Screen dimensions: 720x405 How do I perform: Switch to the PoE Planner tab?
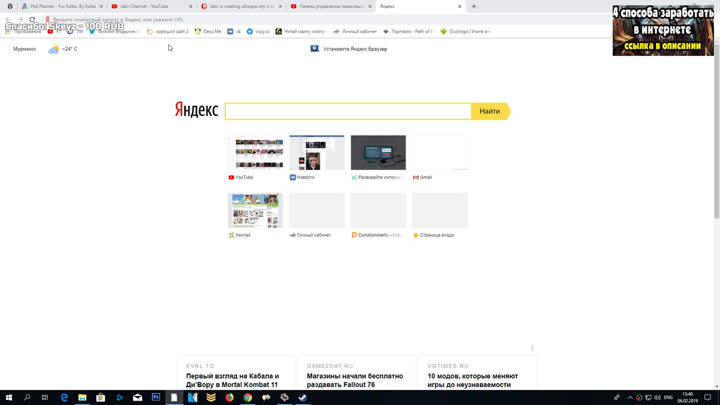coord(60,6)
